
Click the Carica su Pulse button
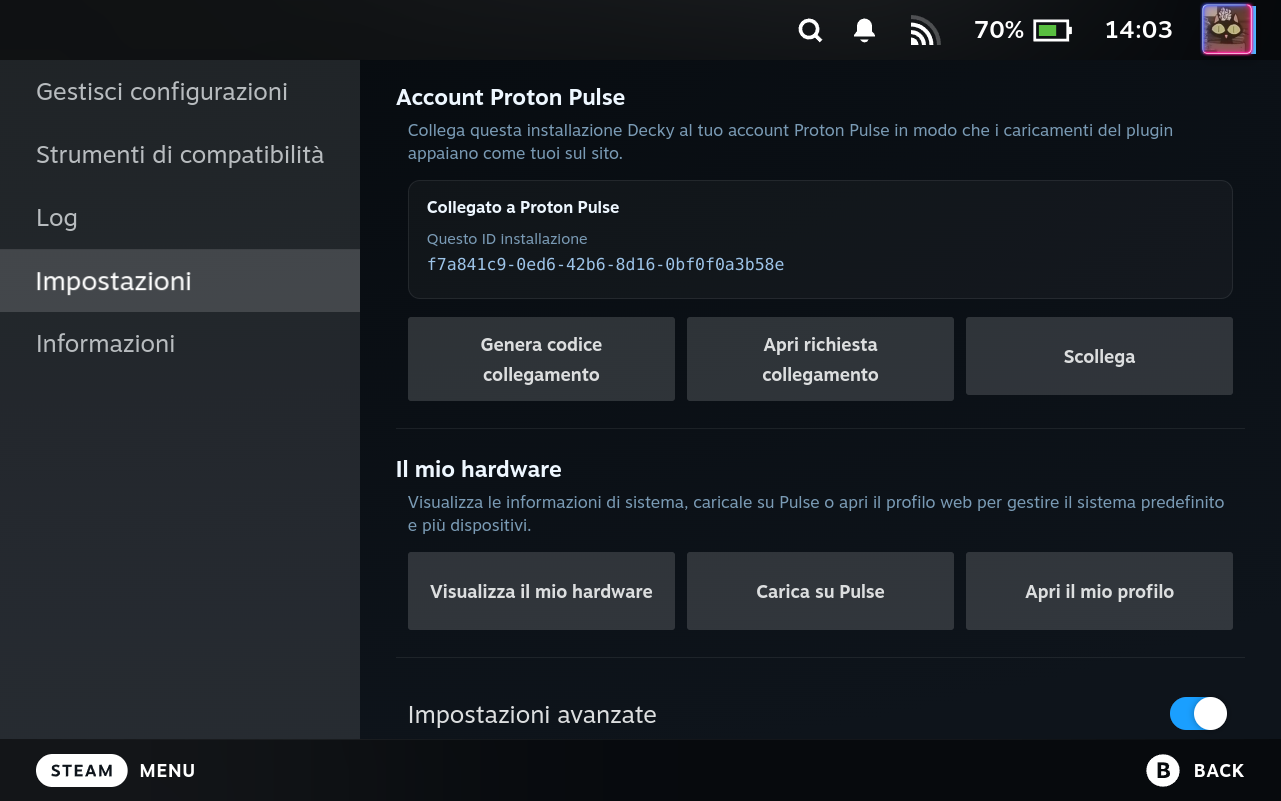[x=820, y=591]
